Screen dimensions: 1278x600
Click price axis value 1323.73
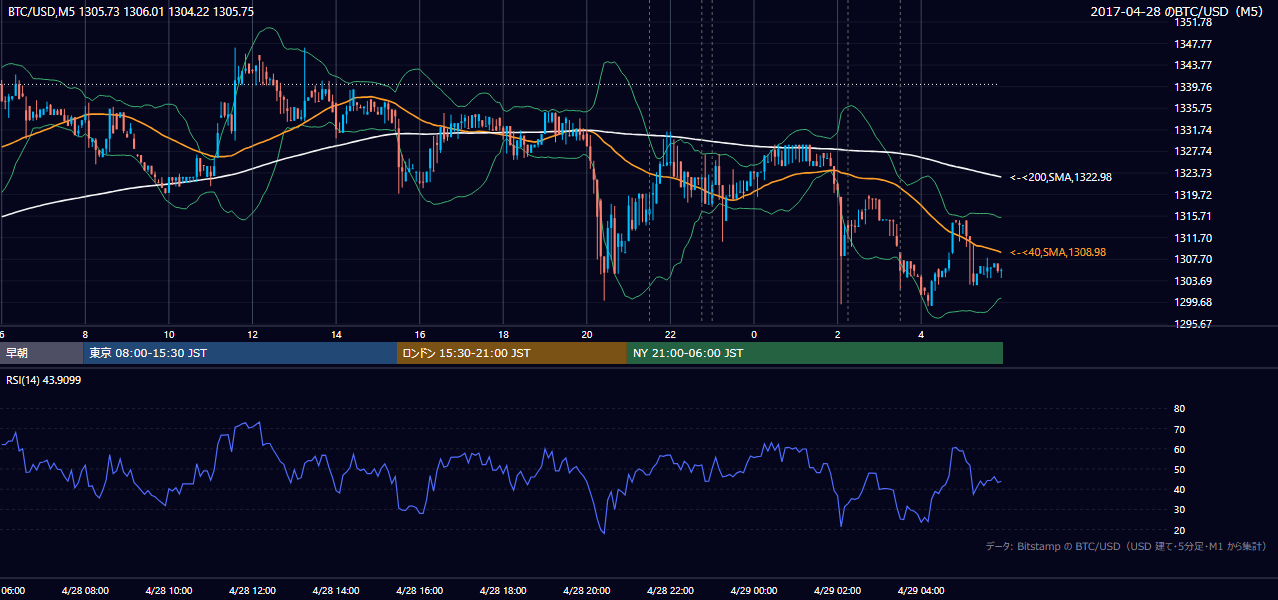point(1193,173)
